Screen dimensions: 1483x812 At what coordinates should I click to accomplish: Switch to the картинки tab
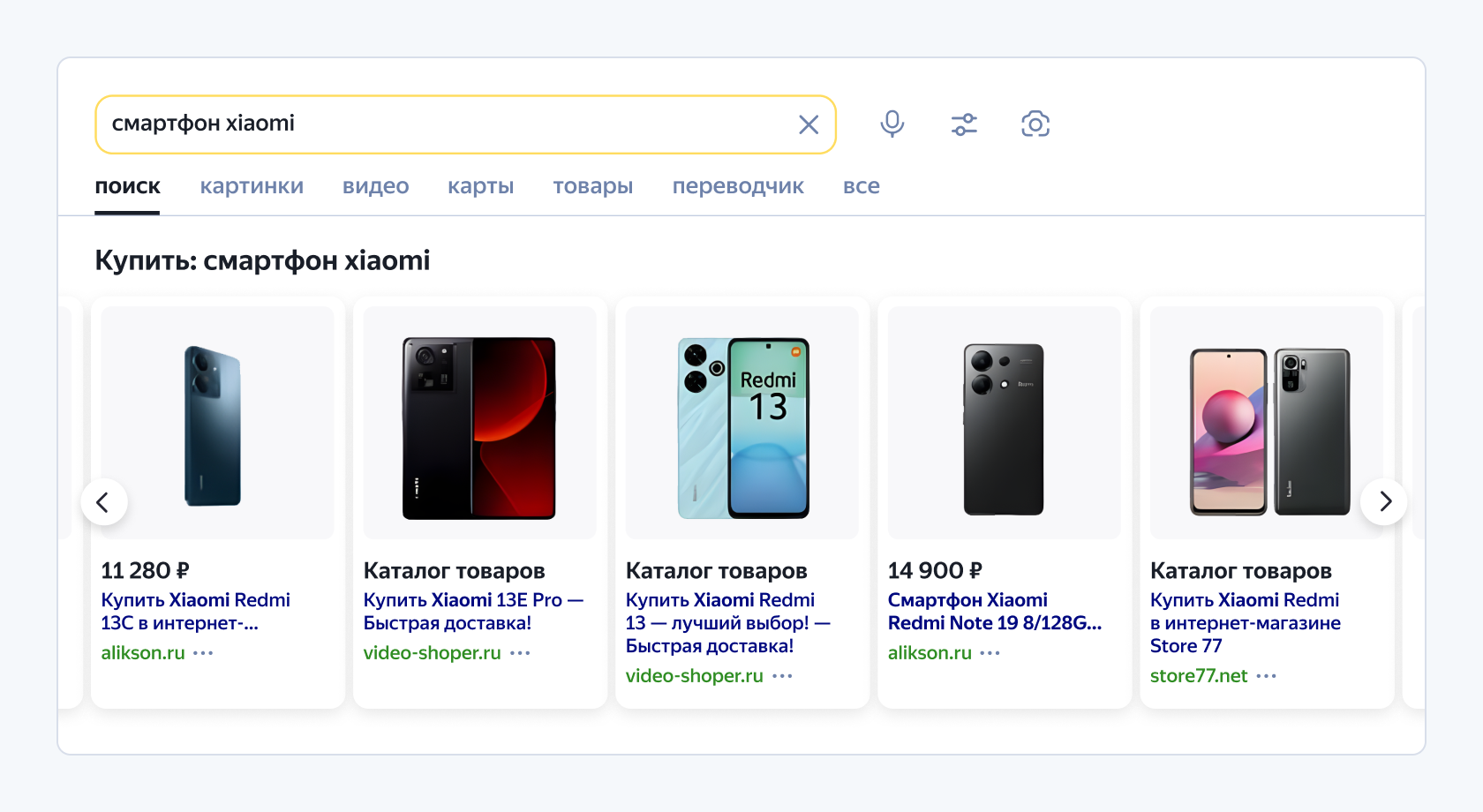pyautogui.click(x=252, y=186)
